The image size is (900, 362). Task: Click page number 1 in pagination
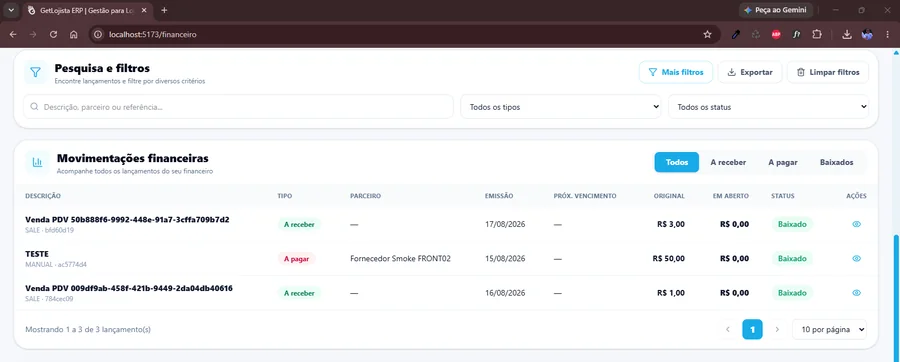pos(752,329)
